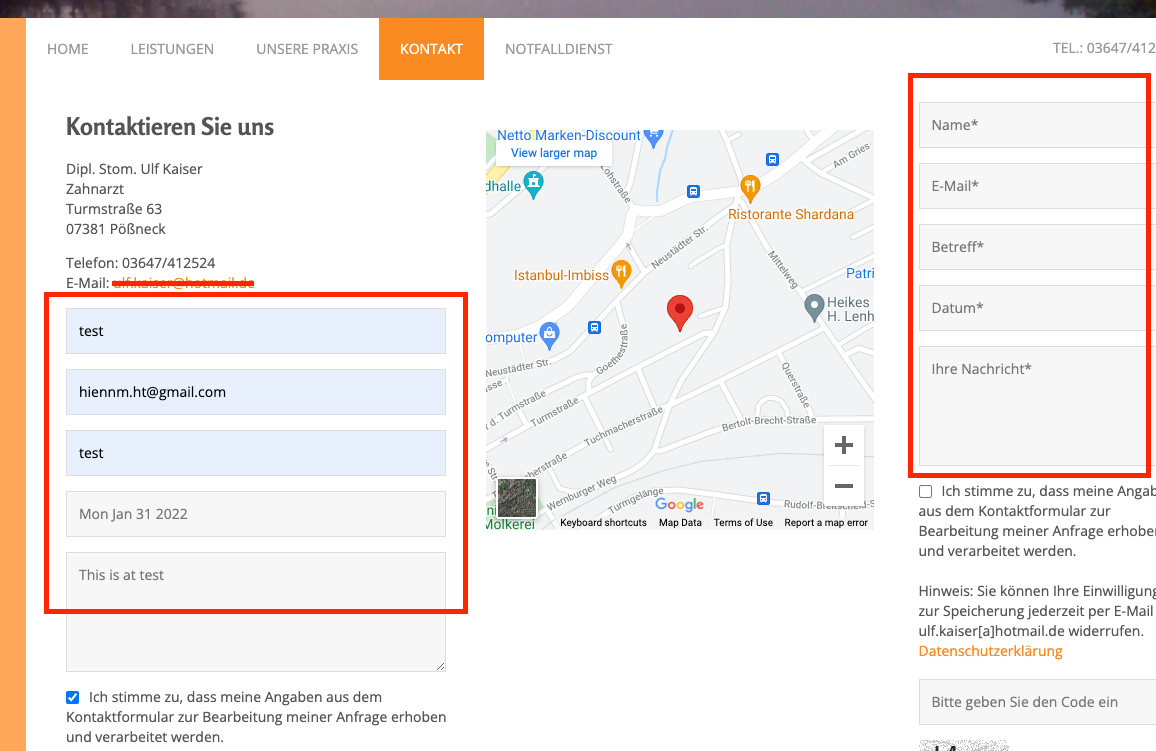Screen dimensions: 1156x751
Task: Click the red location pin on map
Action: pos(680,311)
